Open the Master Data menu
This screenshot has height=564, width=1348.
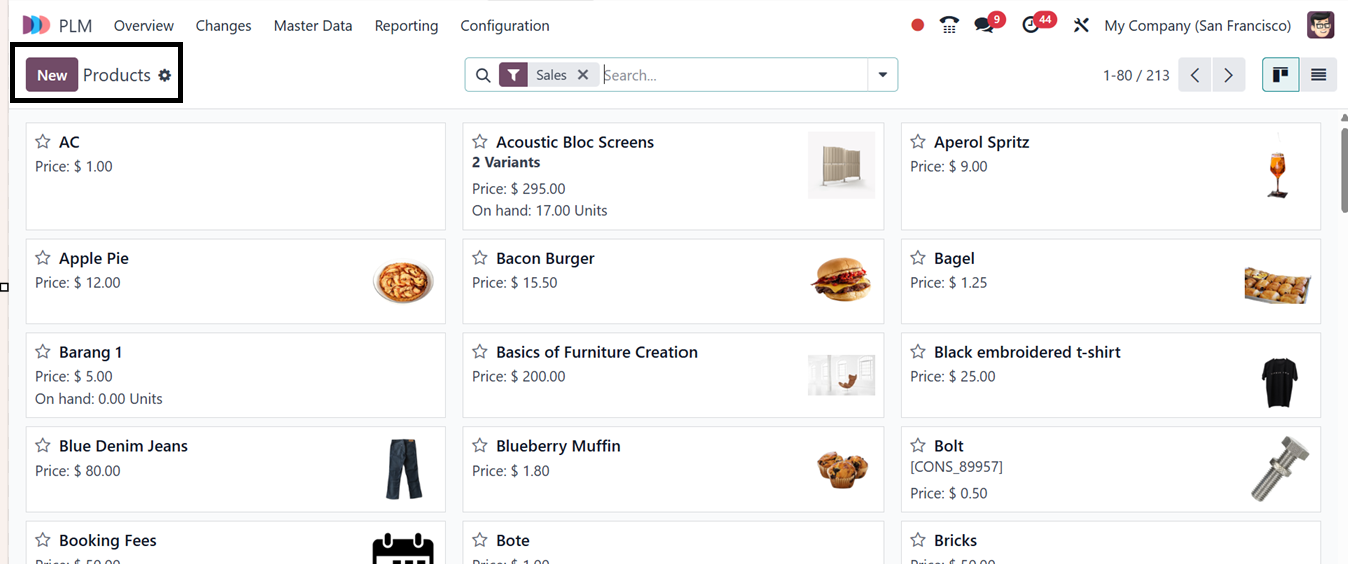[313, 25]
